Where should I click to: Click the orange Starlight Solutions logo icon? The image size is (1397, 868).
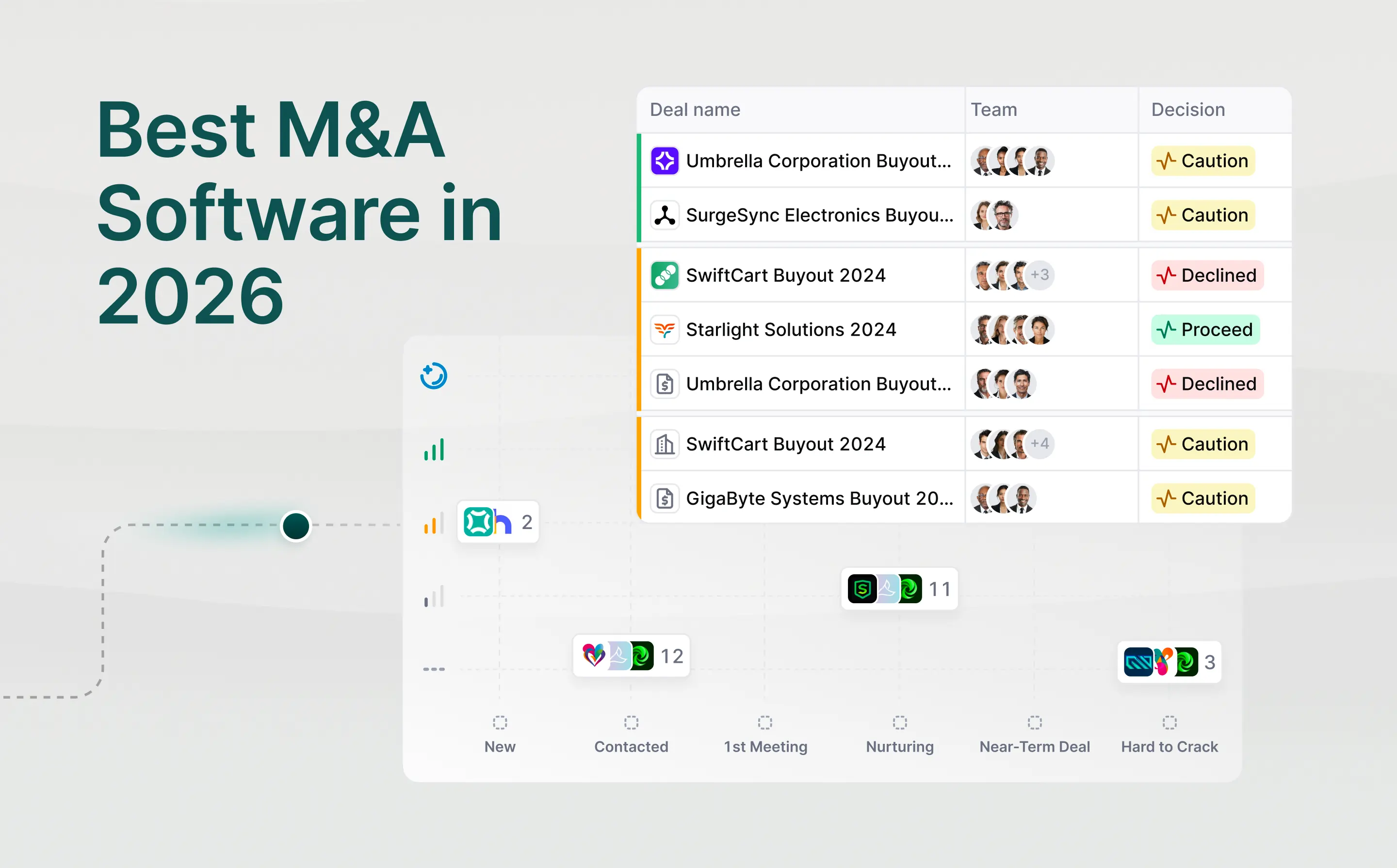[665, 330]
